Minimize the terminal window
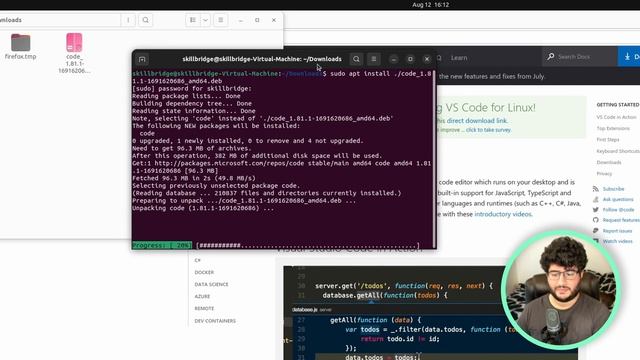The height and width of the screenshot is (360, 640). pyautogui.click(x=393, y=59)
